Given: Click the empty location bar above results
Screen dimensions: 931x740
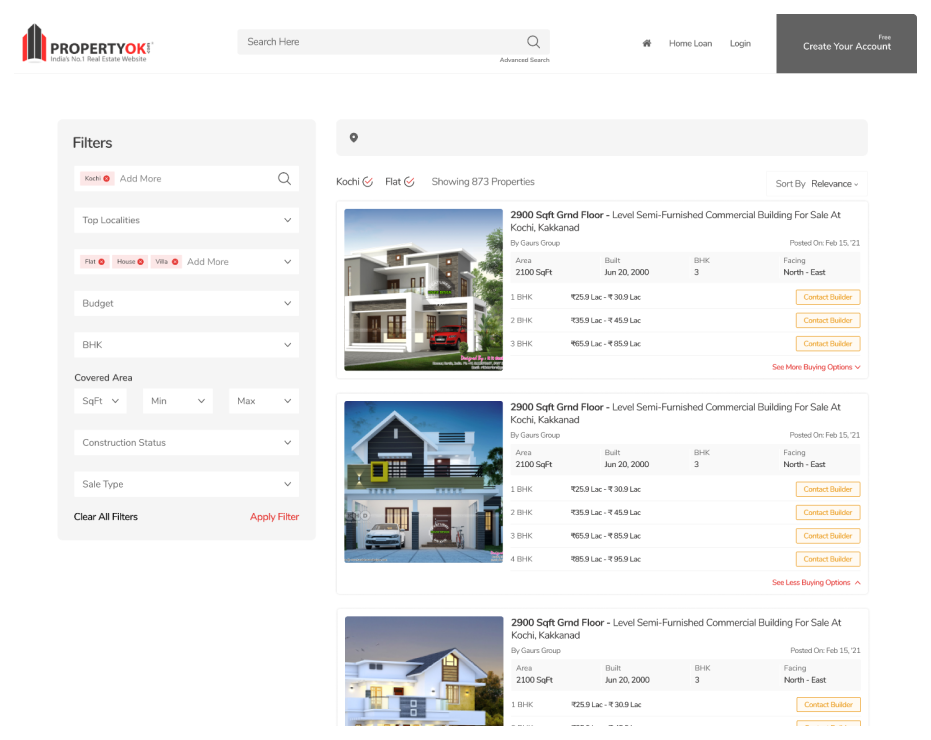Looking at the screenshot, I should [601, 138].
